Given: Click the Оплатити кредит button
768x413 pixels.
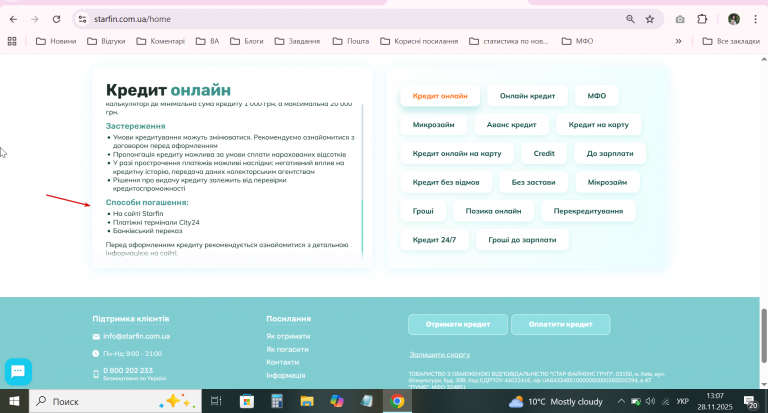Looking at the screenshot, I should pyautogui.click(x=561, y=324).
